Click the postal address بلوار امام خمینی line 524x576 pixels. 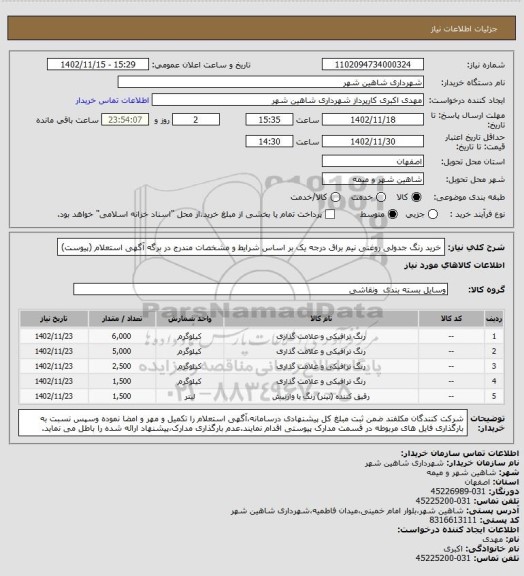(x=348, y=511)
